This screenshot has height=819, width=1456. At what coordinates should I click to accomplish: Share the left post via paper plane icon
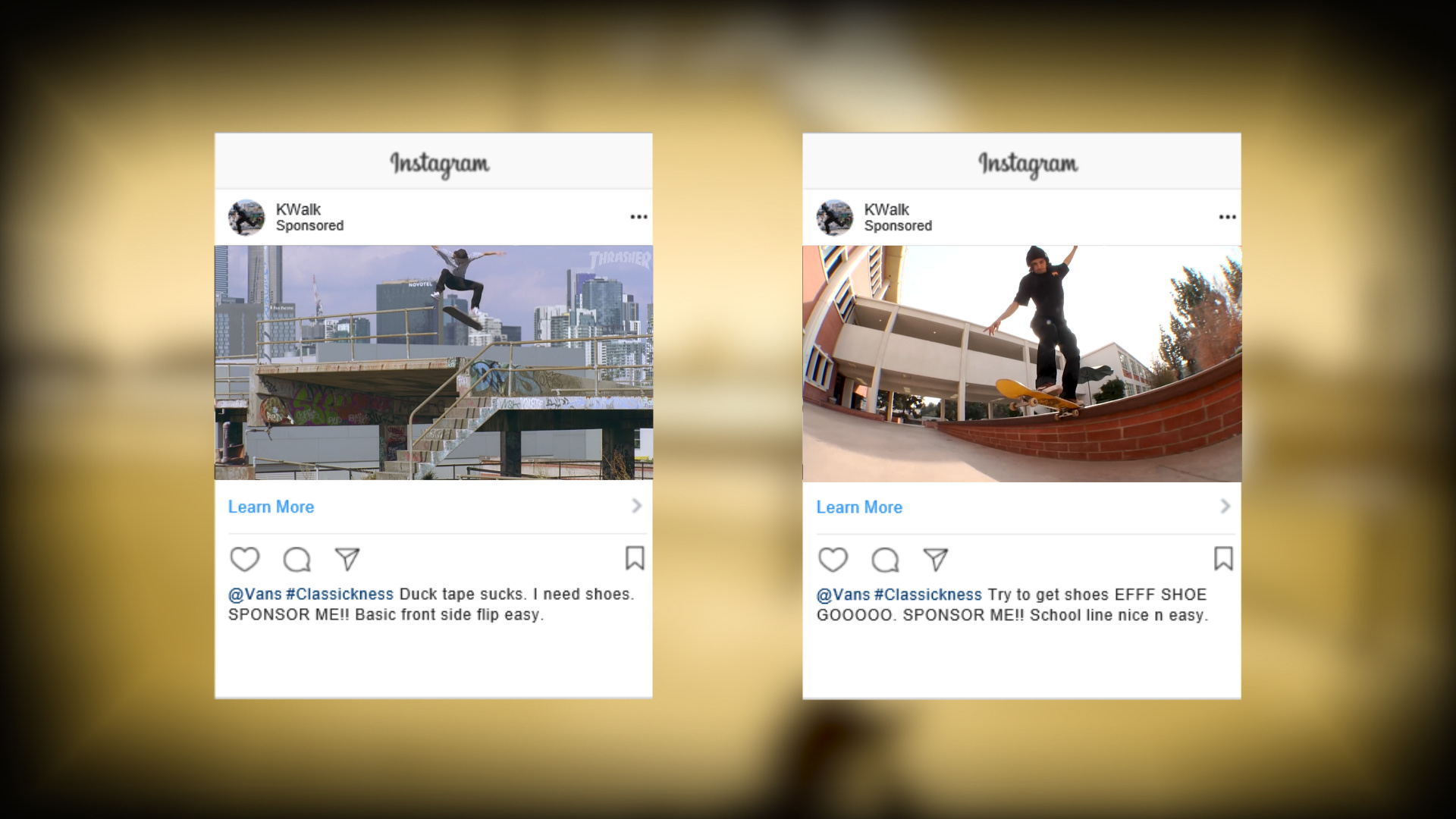tap(347, 560)
